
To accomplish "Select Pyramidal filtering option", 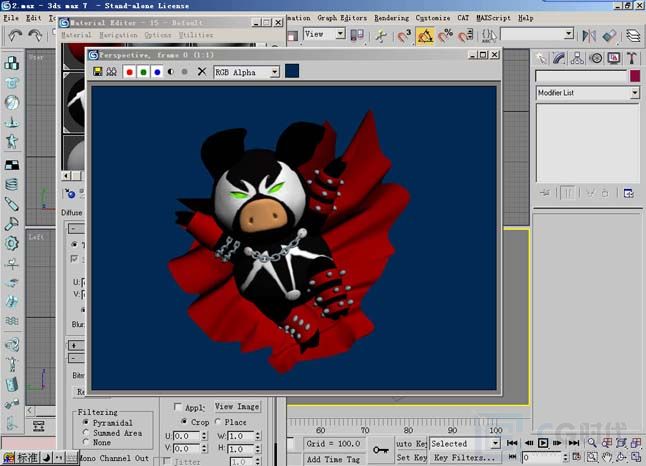I will point(86,422).
